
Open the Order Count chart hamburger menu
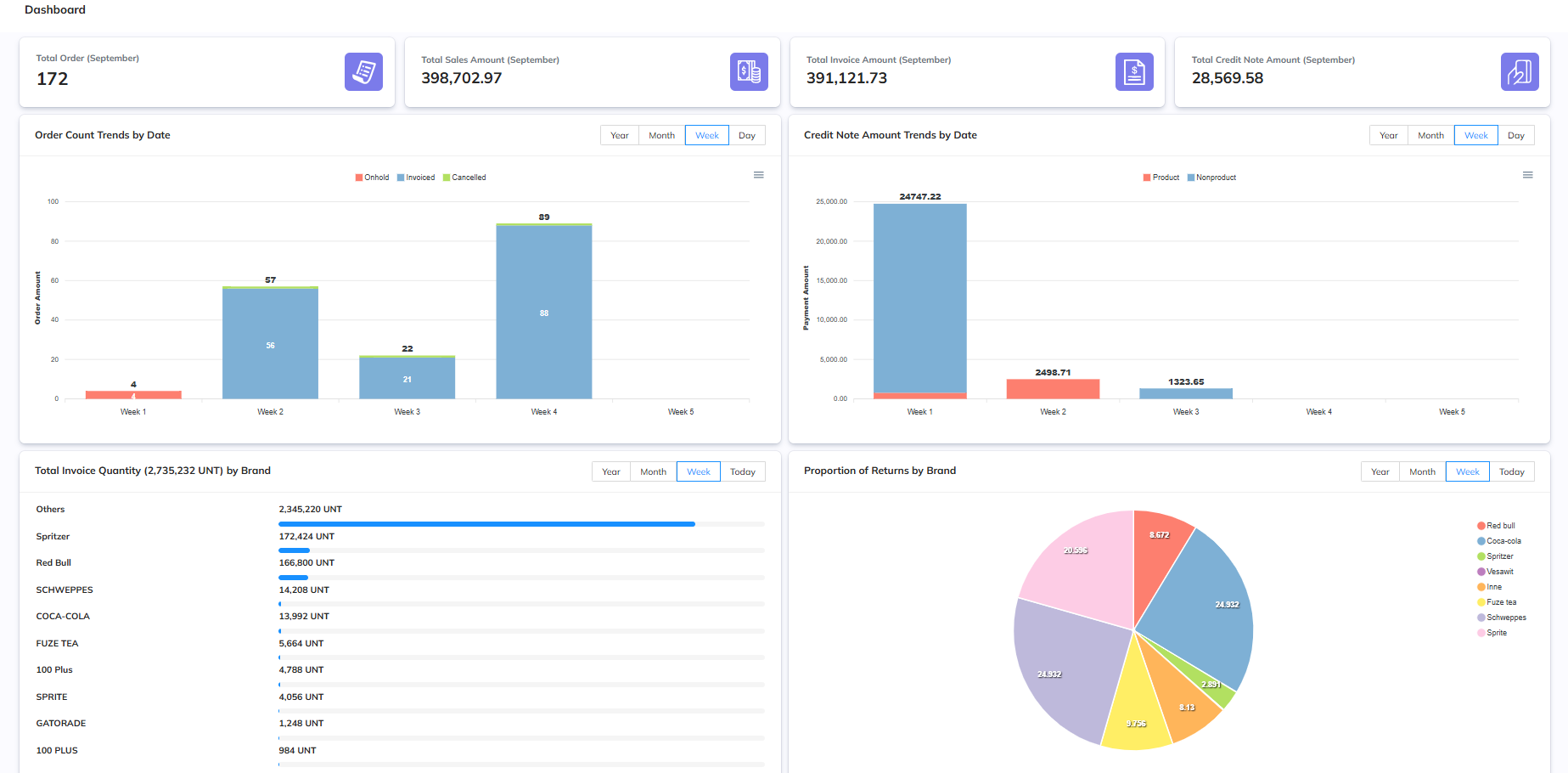coord(759,175)
